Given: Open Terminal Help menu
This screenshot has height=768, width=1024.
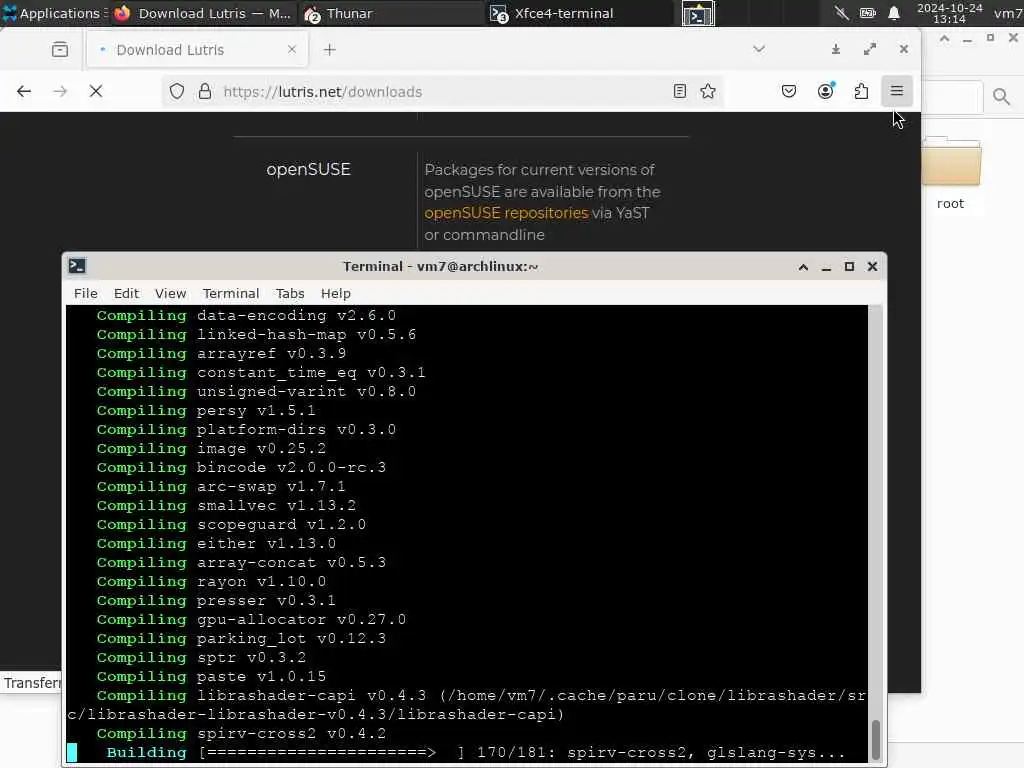Looking at the screenshot, I should coord(336,293).
